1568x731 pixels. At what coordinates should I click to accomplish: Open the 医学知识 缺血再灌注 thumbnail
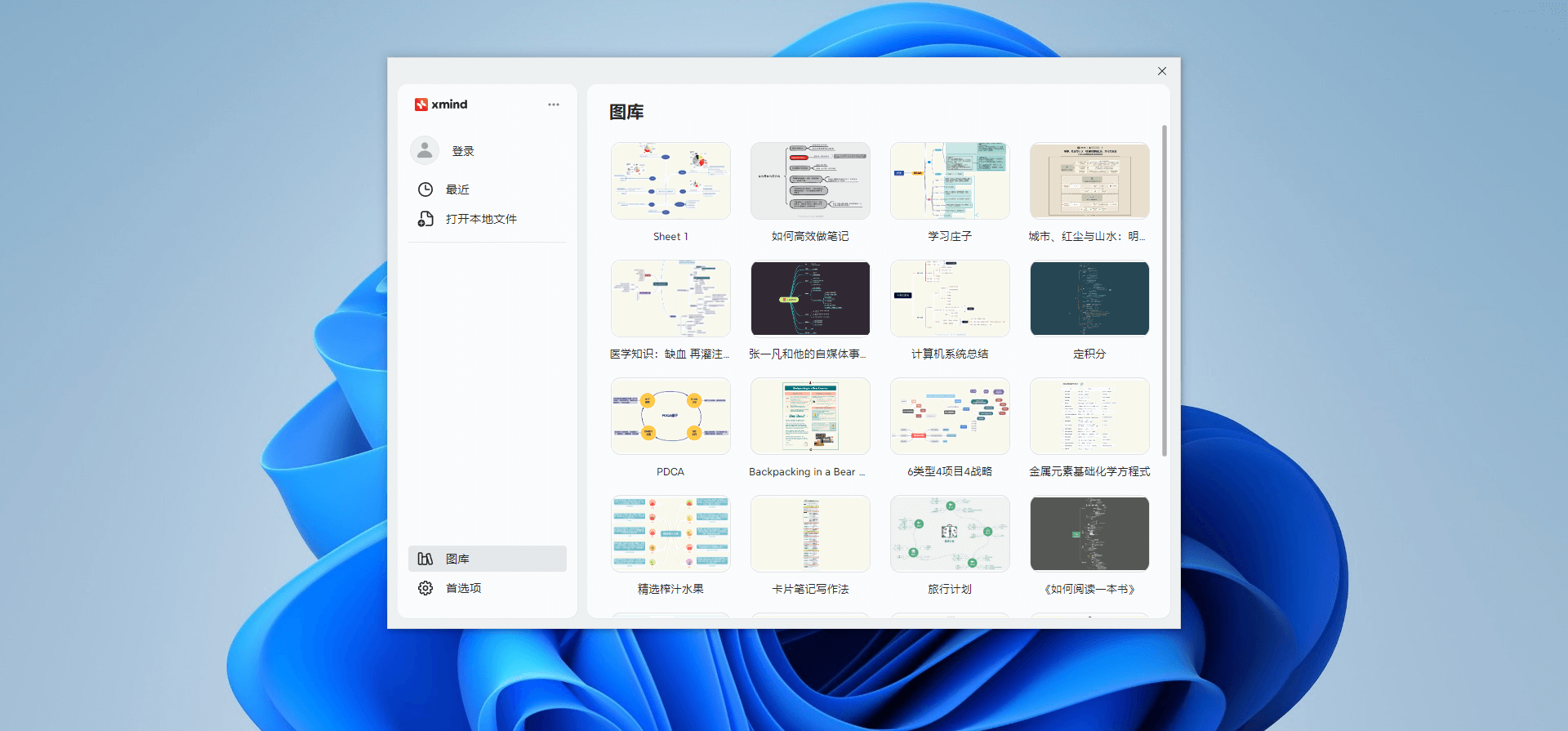pyautogui.click(x=670, y=298)
